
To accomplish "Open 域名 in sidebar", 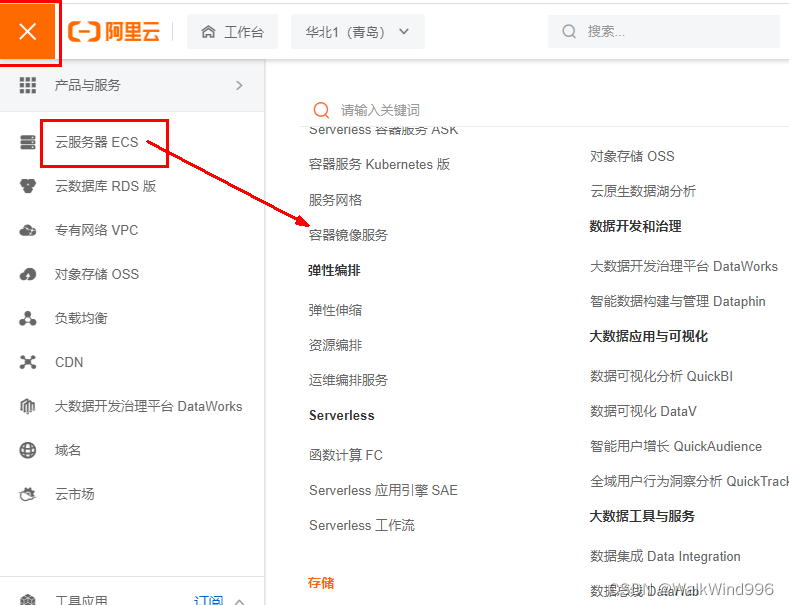I will (x=68, y=450).
